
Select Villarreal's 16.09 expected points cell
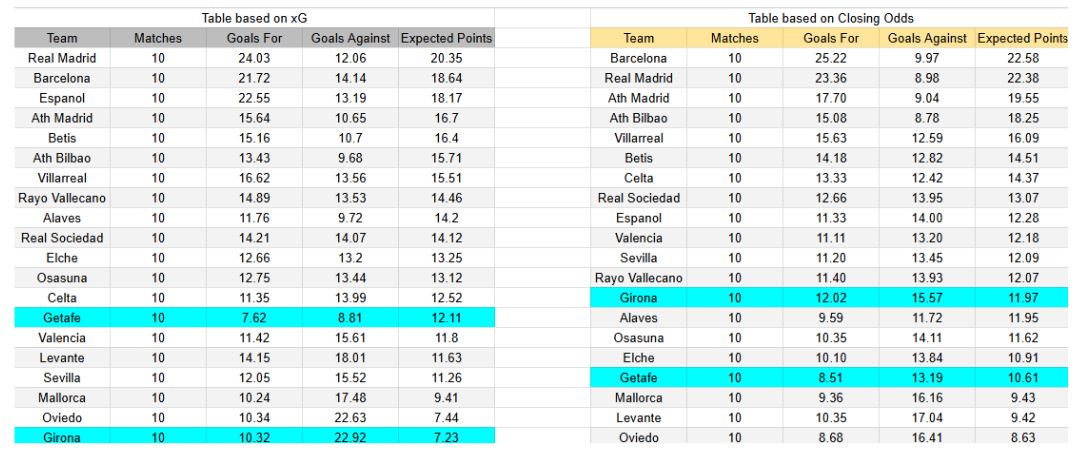tap(1022, 138)
